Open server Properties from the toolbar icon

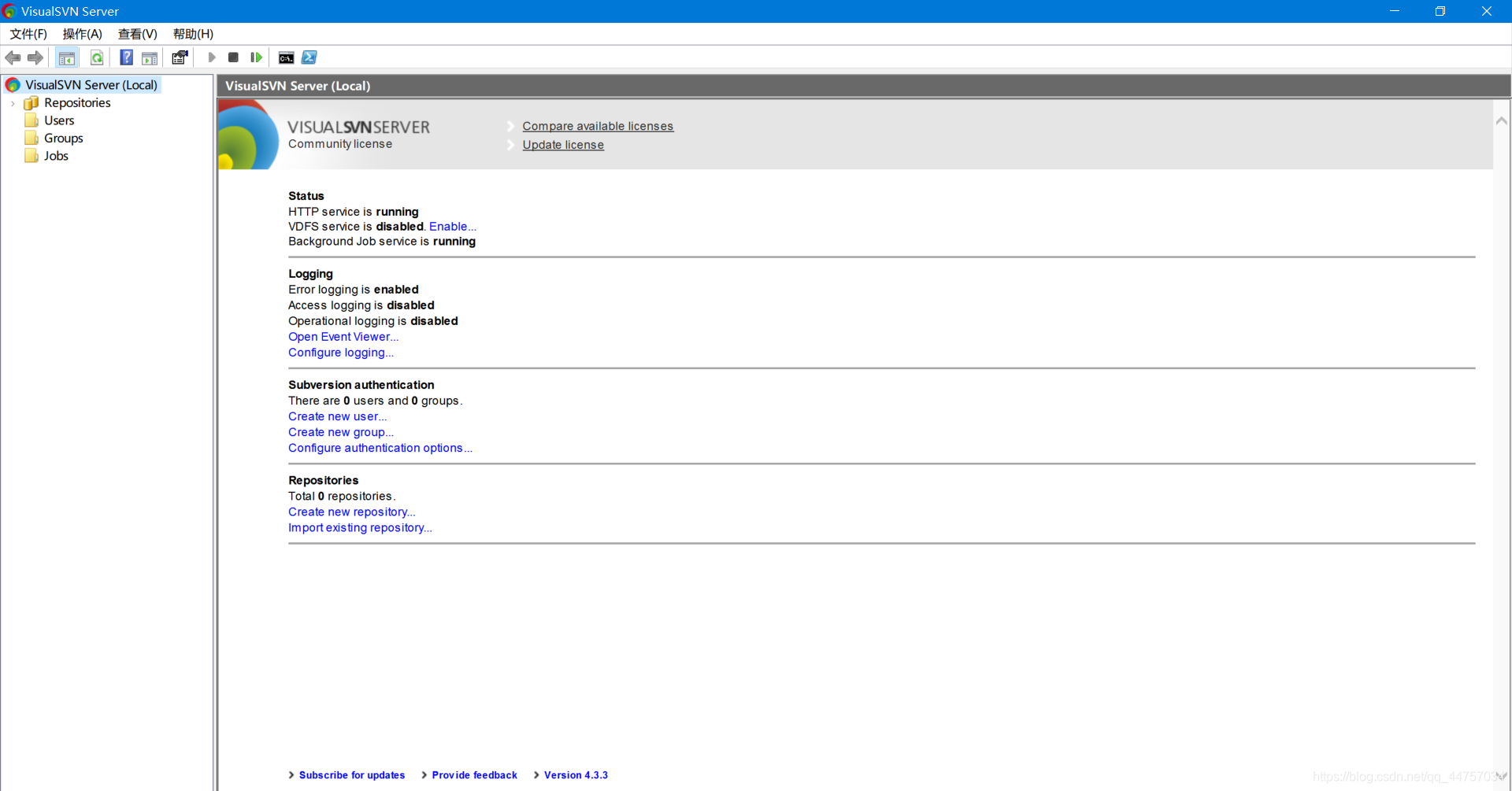pyautogui.click(x=180, y=57)
